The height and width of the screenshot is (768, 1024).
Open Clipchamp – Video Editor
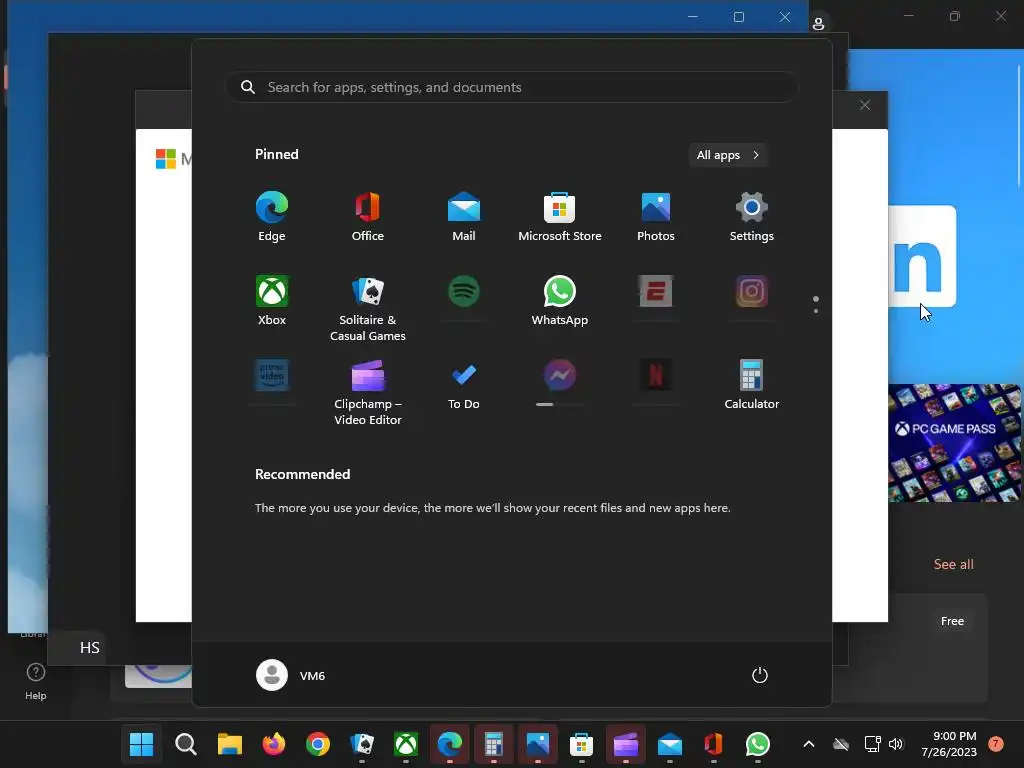point(368,392)
